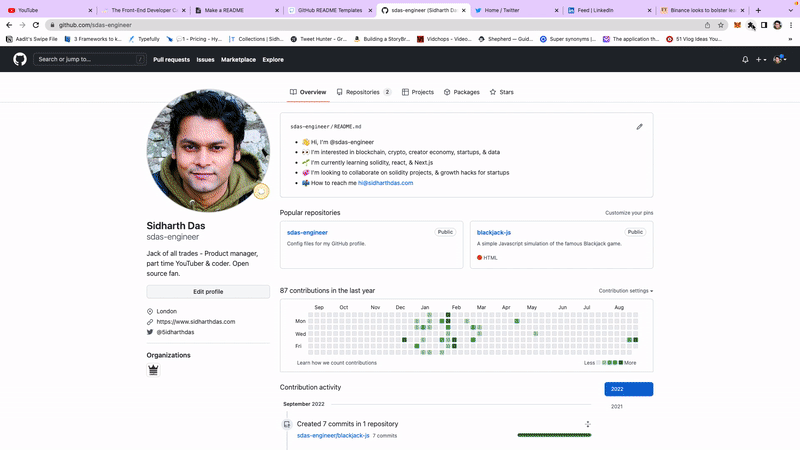Open Explore in header
Viewport: 800px width, 450px height.
point(273,60)
